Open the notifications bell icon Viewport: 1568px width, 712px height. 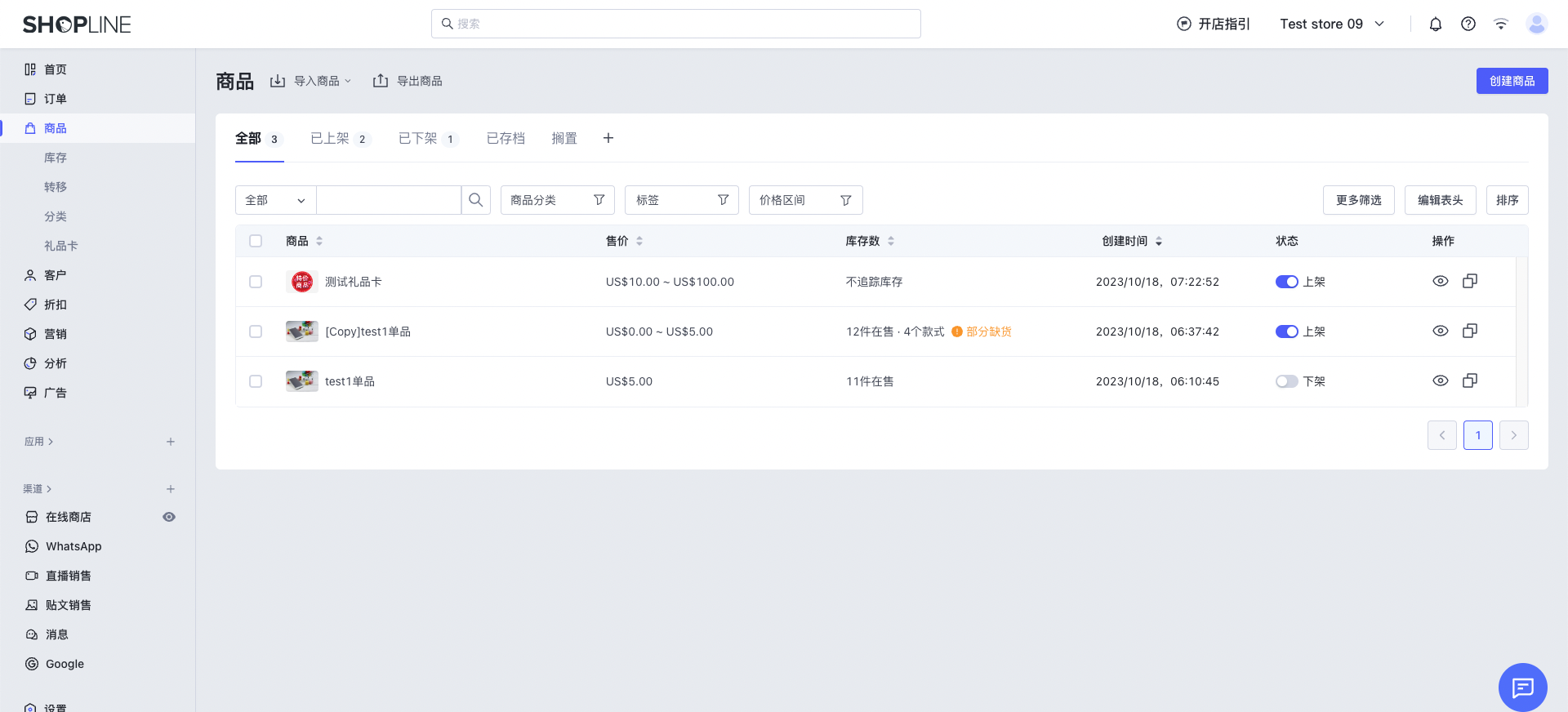pyautogui.click(x=1435, y=24)
